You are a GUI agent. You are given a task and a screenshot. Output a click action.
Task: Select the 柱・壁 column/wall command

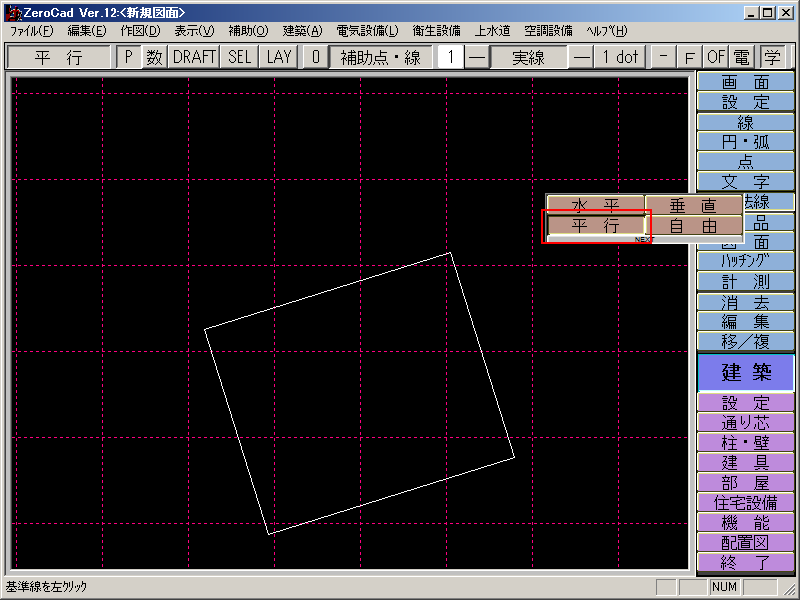[x=745, y=442]
